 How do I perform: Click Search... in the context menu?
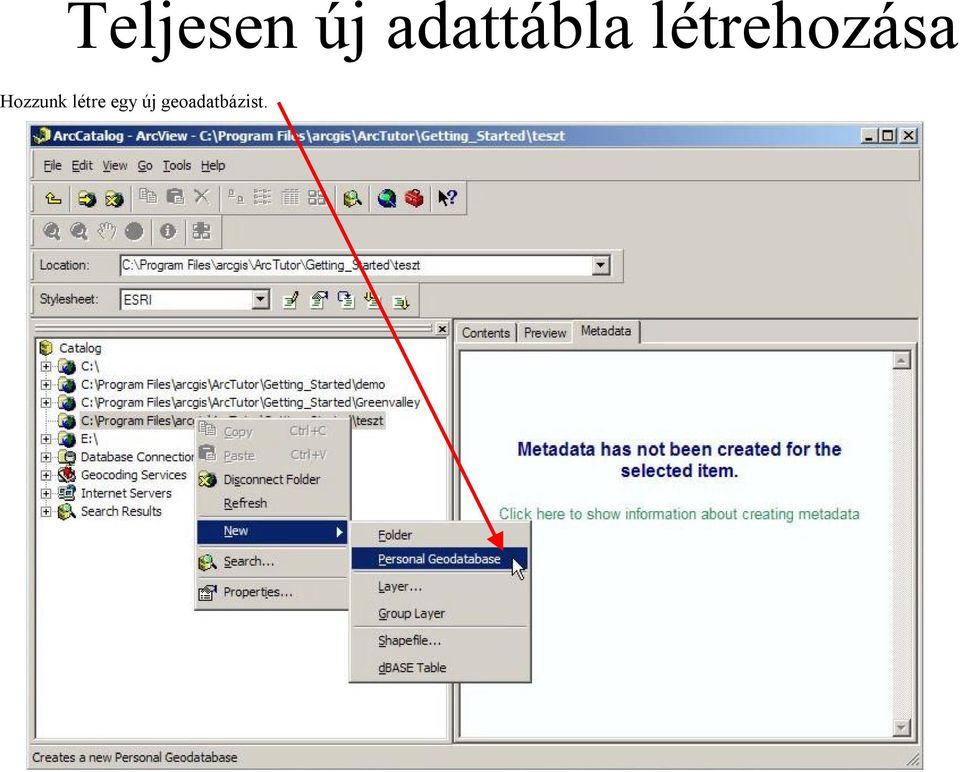coord(272,561)
